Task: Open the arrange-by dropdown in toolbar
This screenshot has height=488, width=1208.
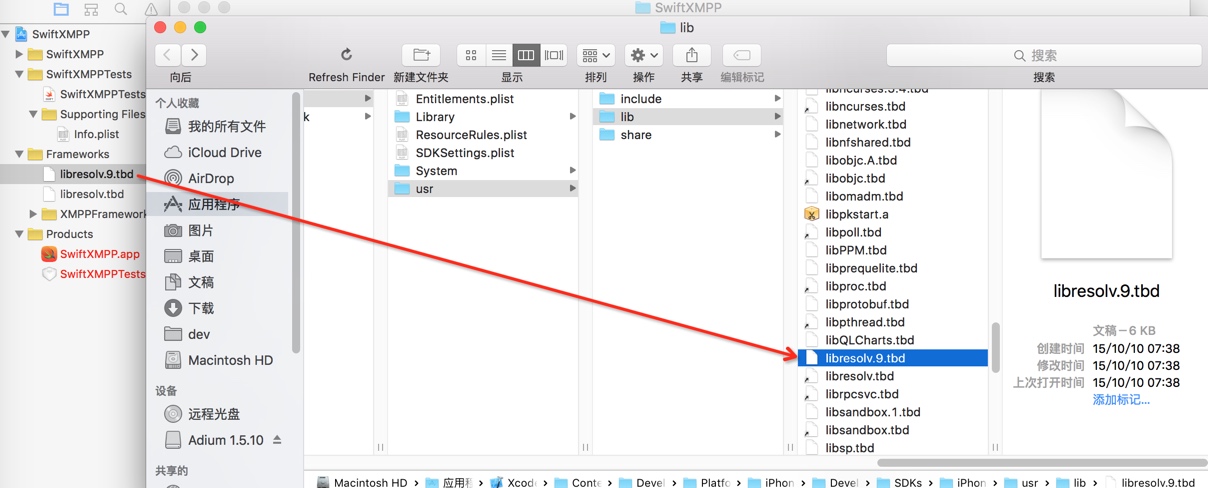Action: [x=596, y=55]
